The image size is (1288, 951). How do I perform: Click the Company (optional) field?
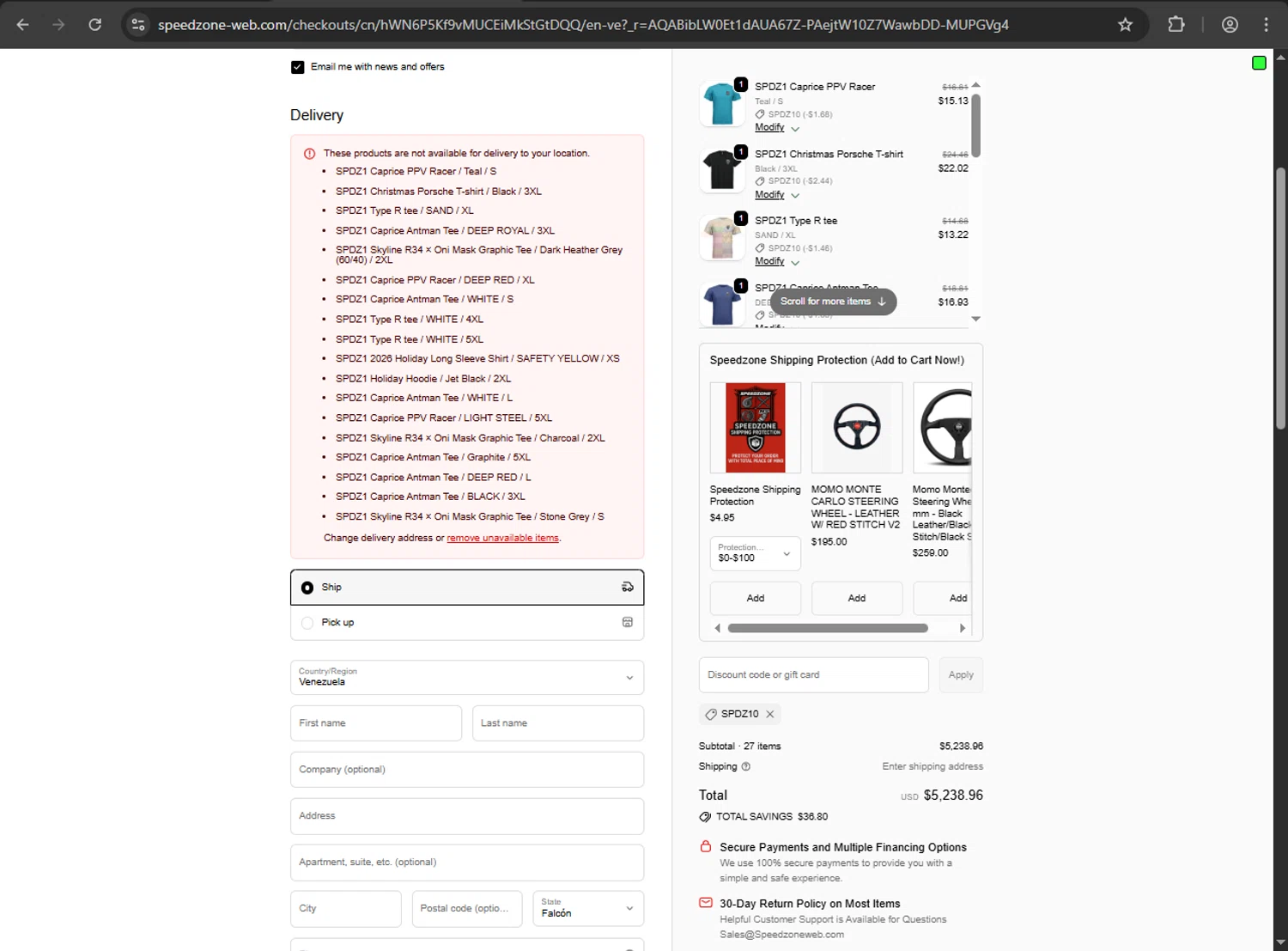pos(467,770)
